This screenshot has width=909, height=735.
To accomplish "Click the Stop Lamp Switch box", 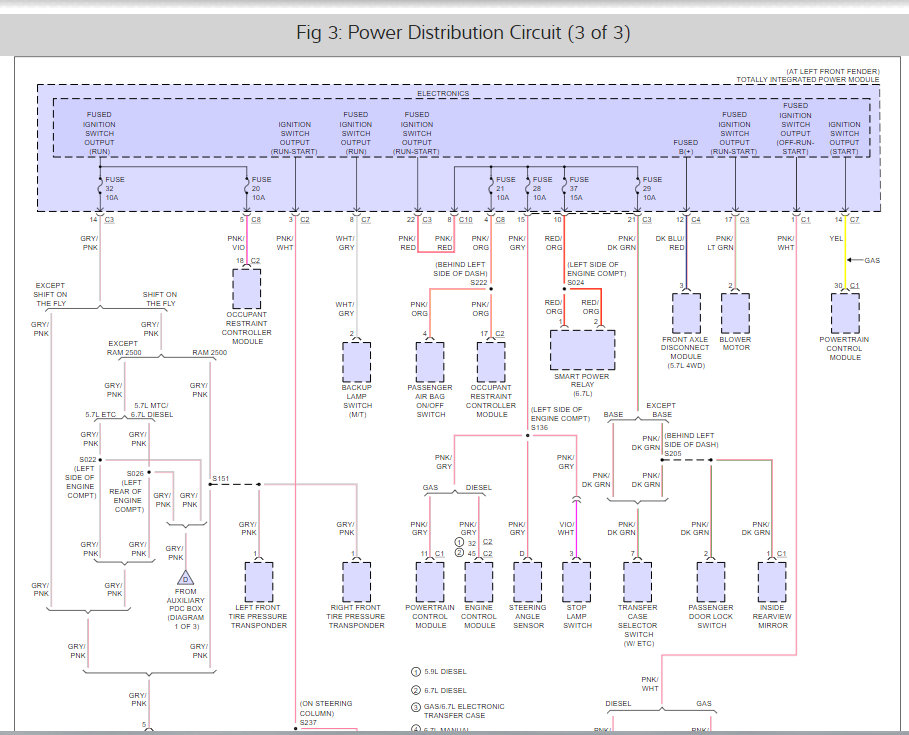I will coord(576,582).
